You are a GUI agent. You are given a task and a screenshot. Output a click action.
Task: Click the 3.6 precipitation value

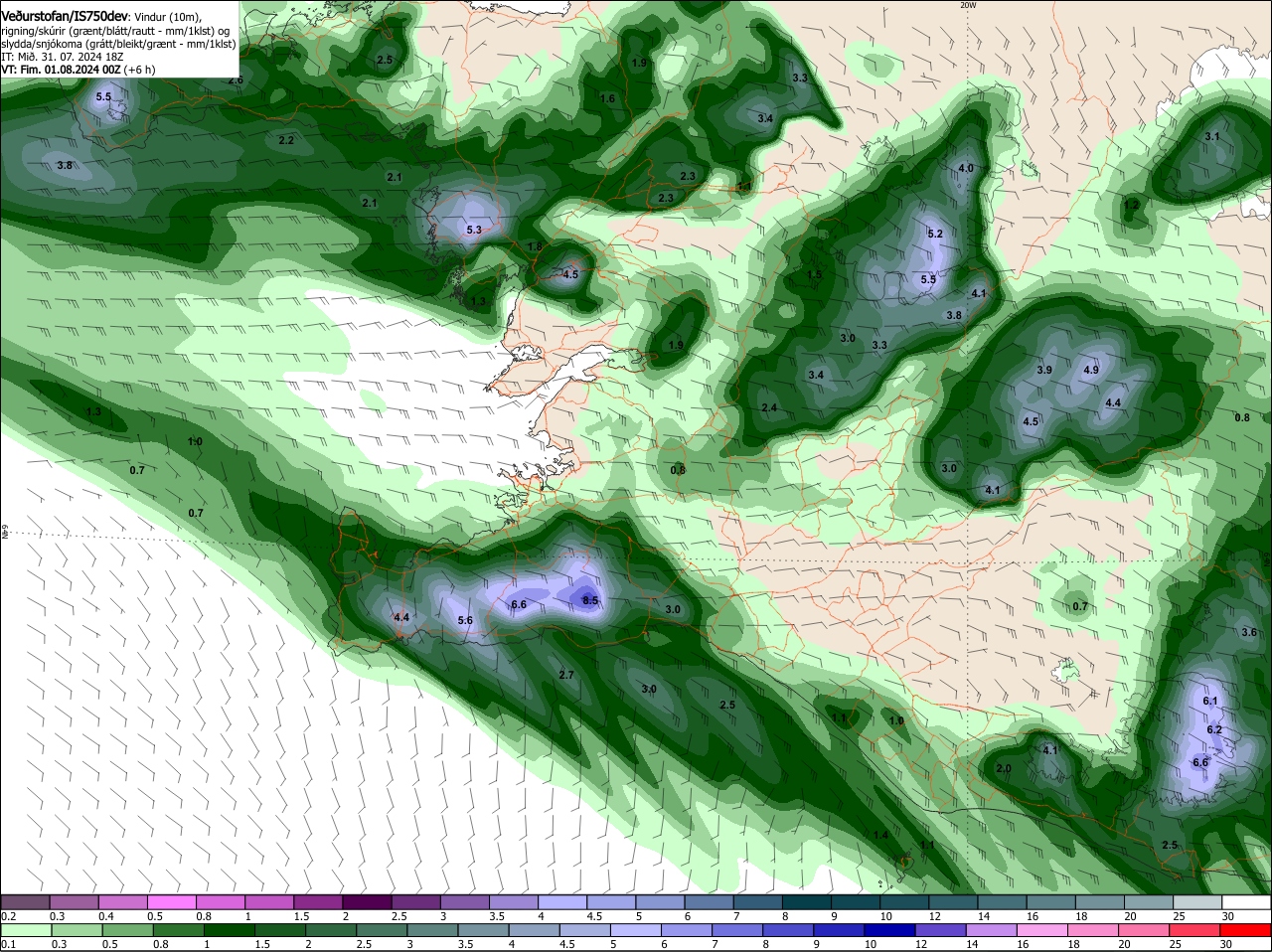coord(1249,632)
